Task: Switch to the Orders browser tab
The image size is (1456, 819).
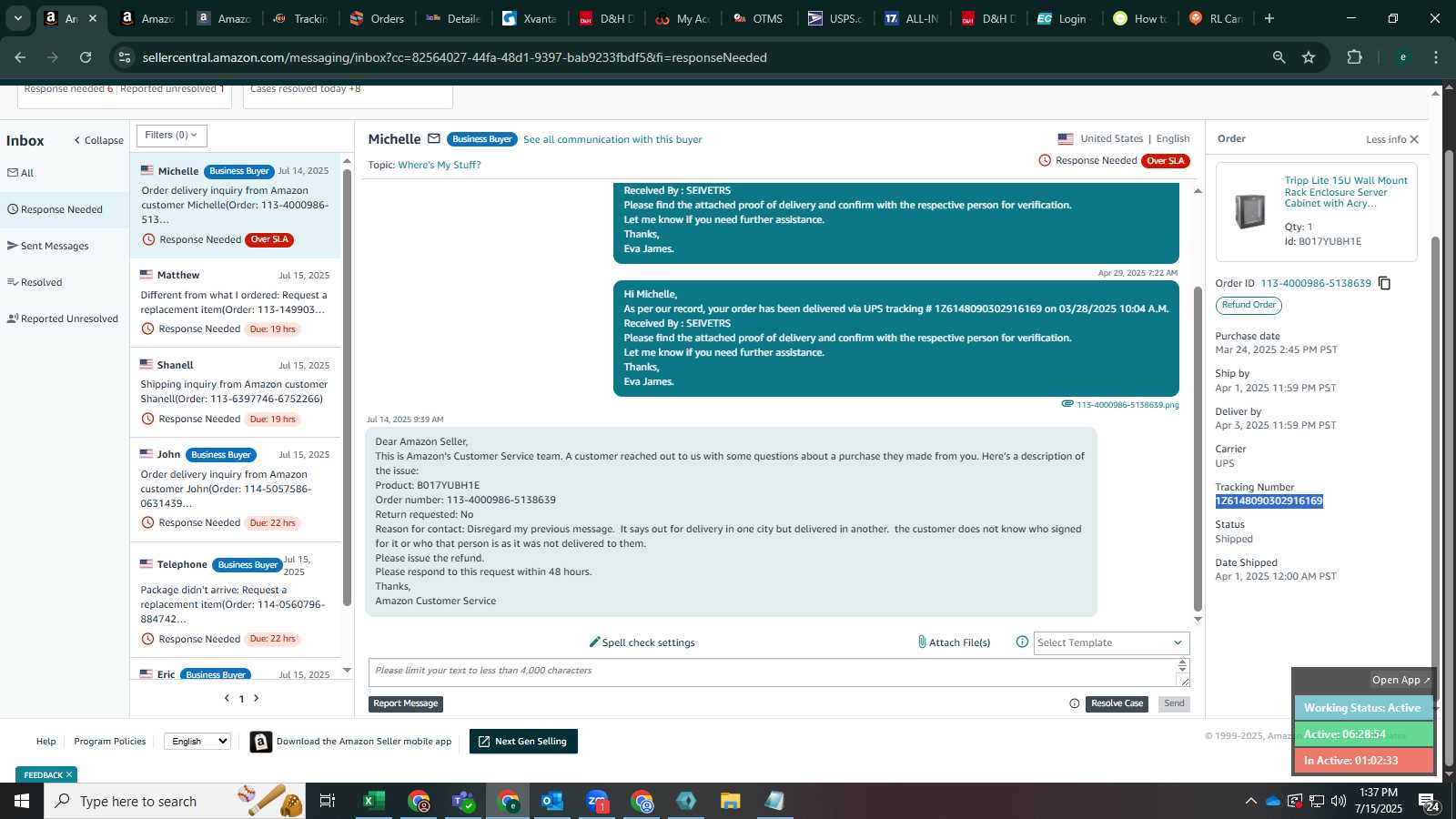Action: pyautogui.click(x=377, y=18)
